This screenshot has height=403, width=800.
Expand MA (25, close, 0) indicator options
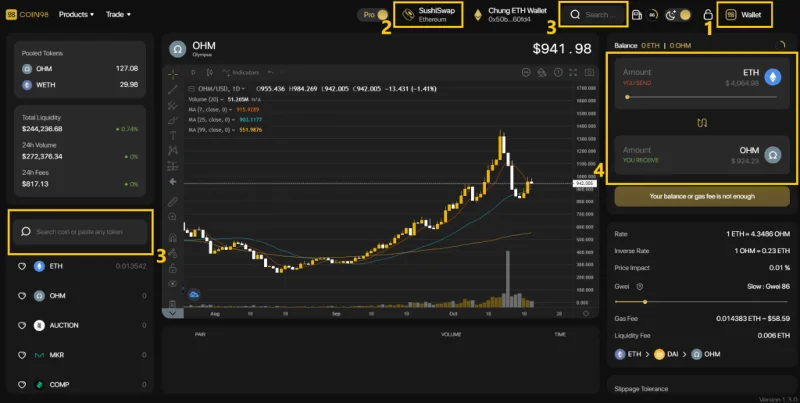pos(234,120)
